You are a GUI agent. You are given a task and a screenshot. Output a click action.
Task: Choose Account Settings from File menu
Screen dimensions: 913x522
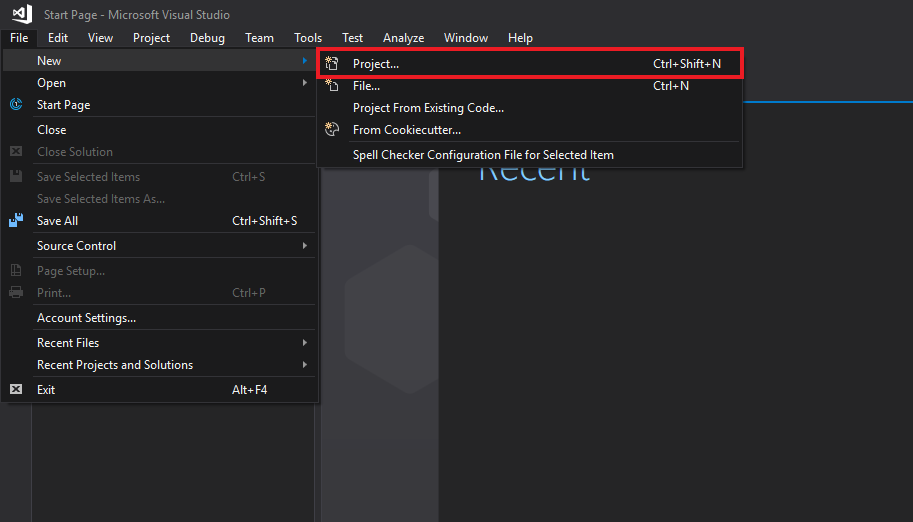tap(86, 318)
